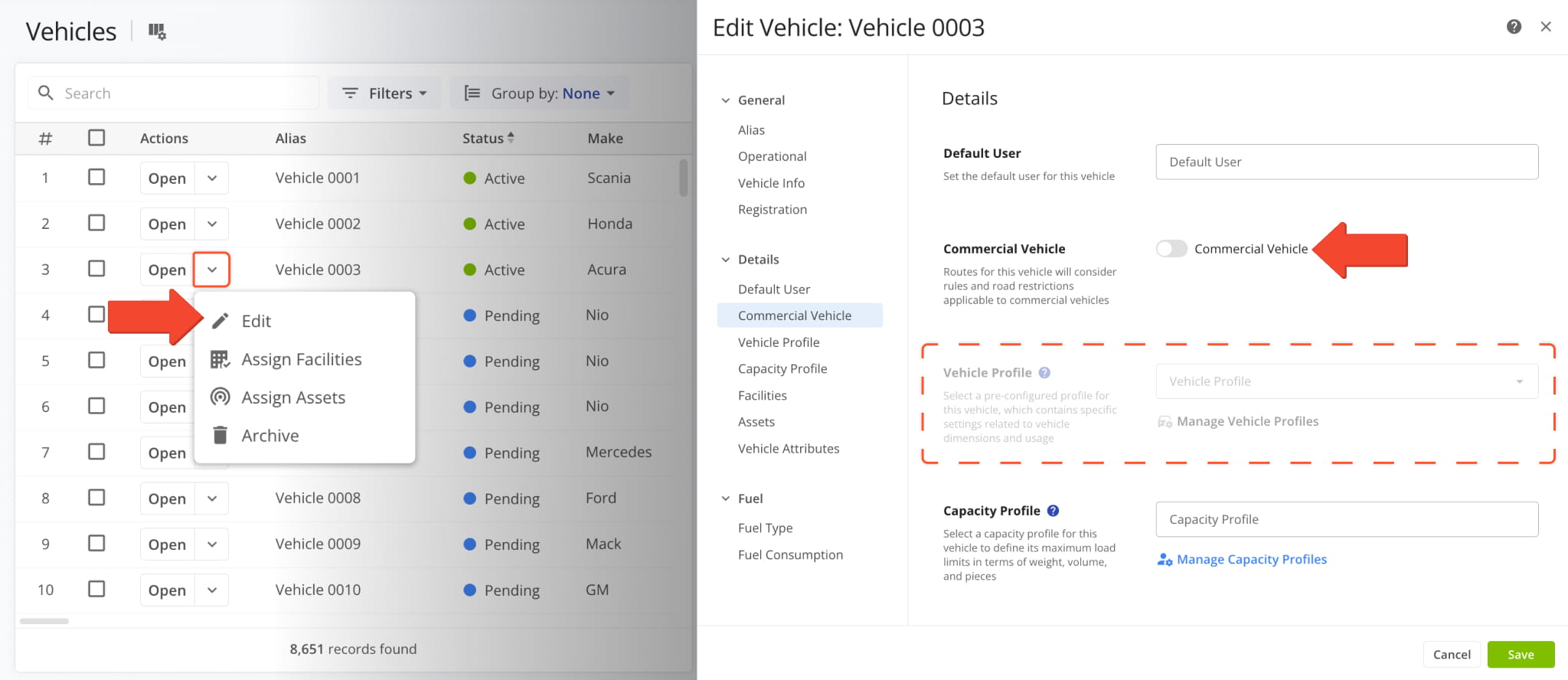
Task: Click the Assign Assets target icon
Action: point(220,397)
